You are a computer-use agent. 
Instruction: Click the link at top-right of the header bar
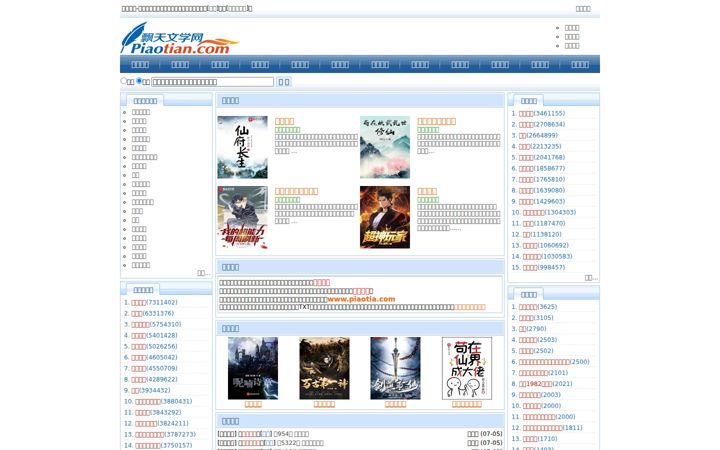pyautogui.click(x=583, y=9)
